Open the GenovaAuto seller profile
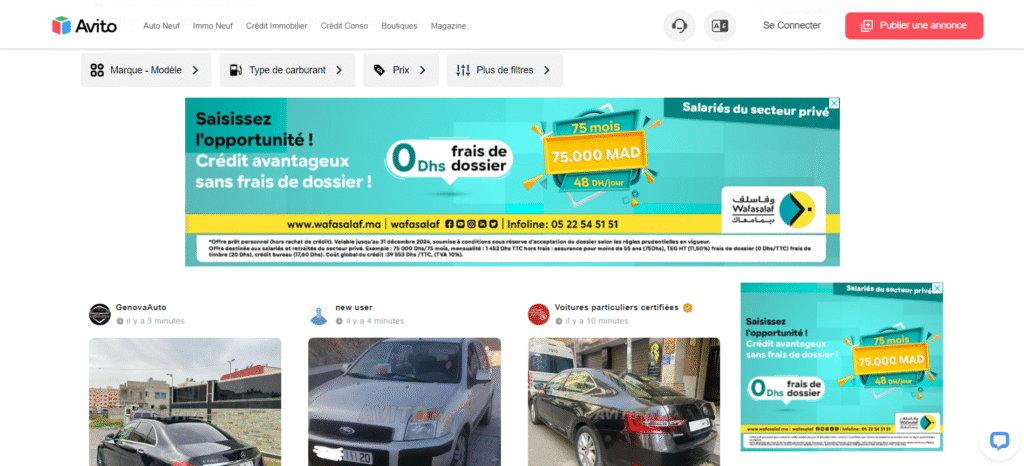 coord(141,307)
